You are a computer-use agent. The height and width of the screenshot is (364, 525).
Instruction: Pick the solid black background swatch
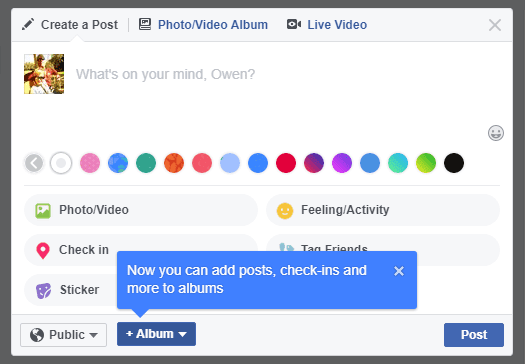(454, 163)
